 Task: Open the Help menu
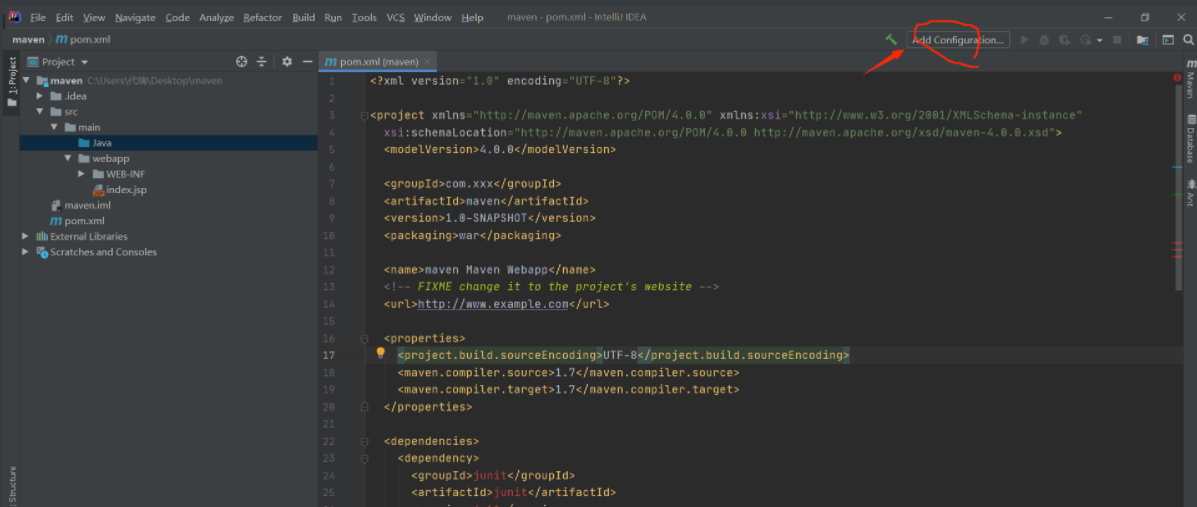[473, 18]
